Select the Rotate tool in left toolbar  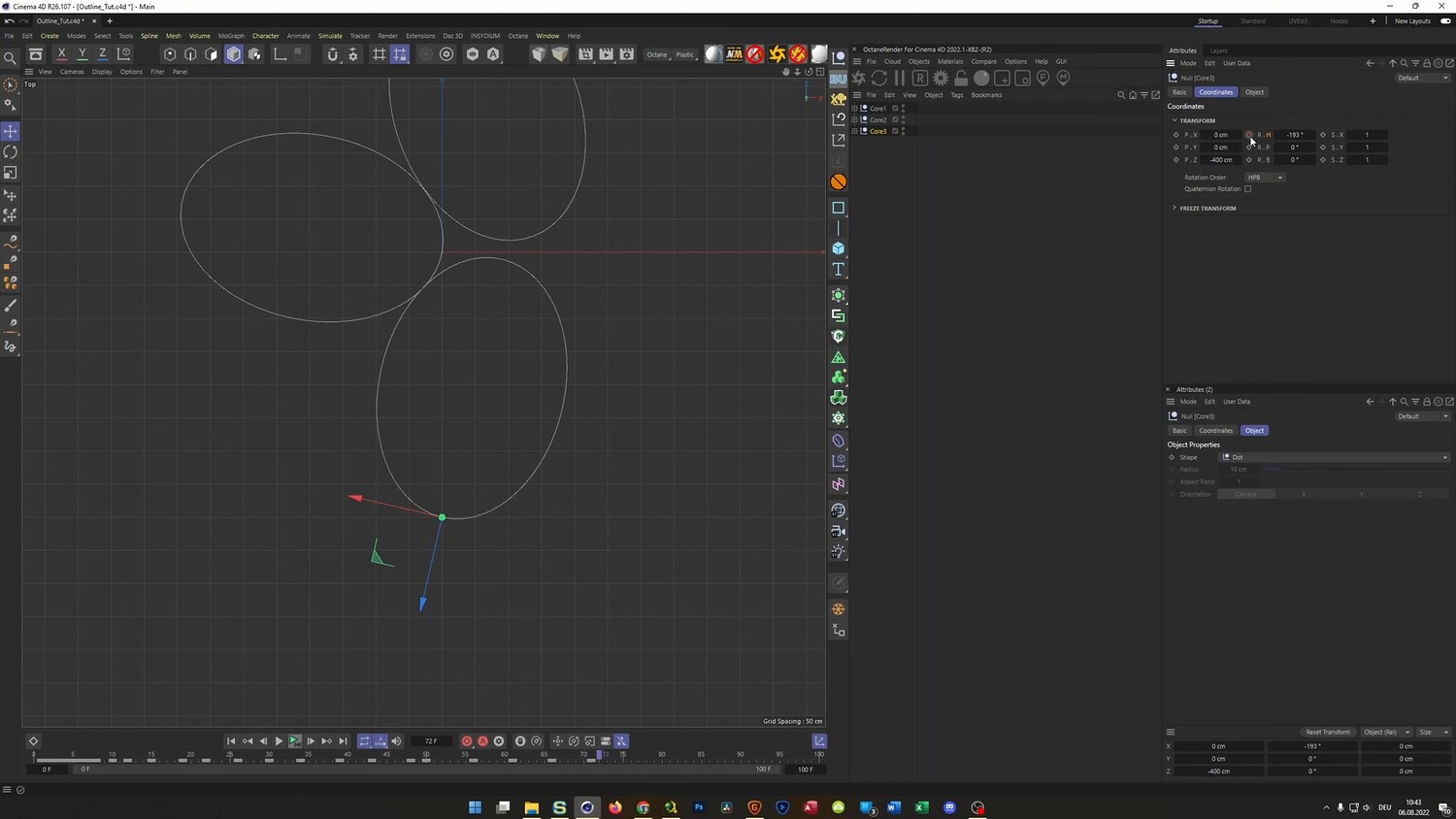coord(11,152)
